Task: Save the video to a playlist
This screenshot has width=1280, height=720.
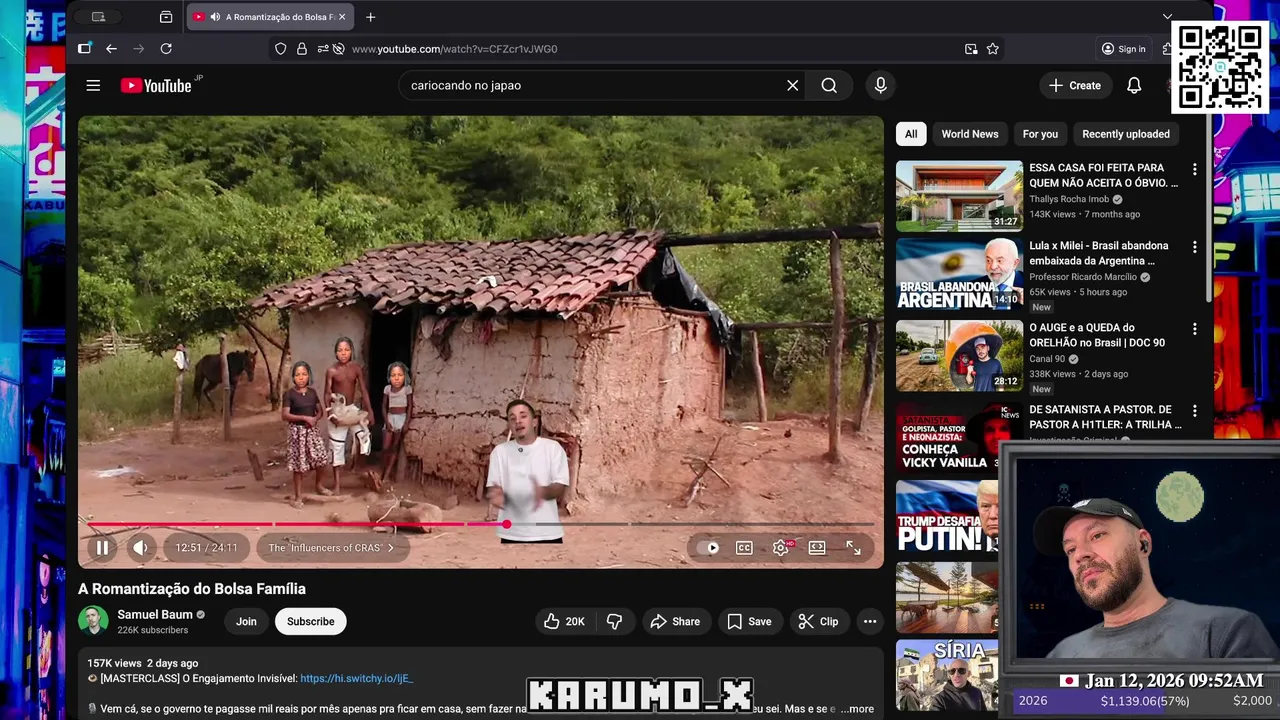Action: pos(749,621)
